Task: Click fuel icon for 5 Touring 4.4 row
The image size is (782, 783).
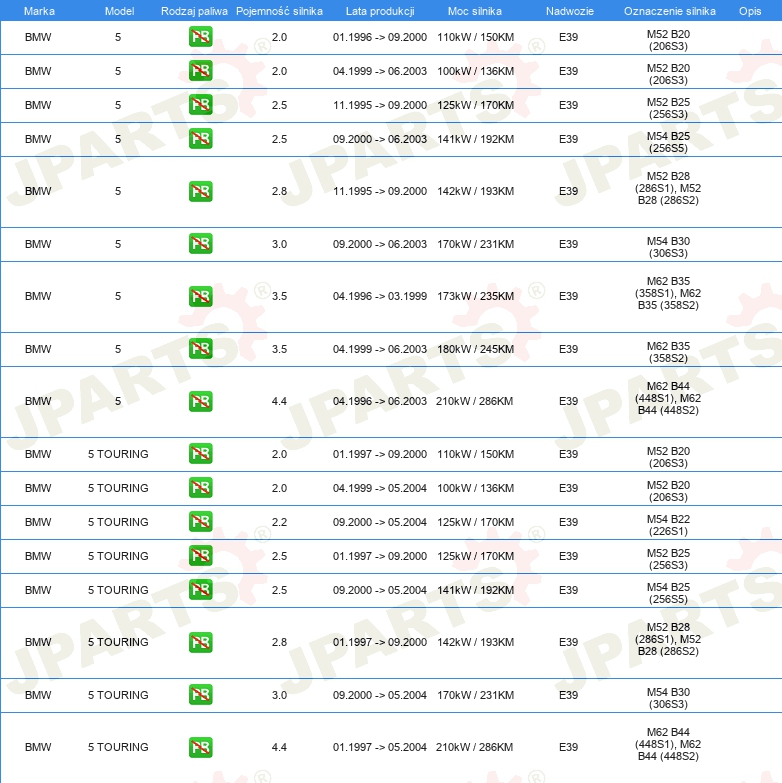Action: tap(200, 747)
